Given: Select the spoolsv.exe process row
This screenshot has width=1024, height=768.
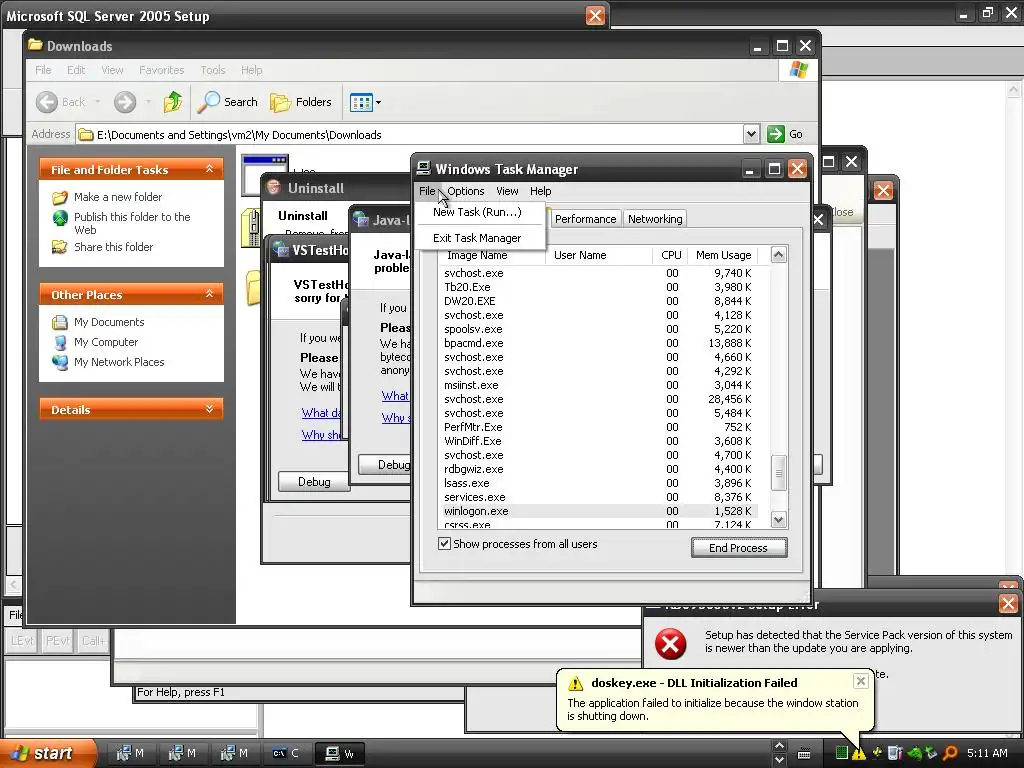Looking at the screenshot, I should point(598,329).
